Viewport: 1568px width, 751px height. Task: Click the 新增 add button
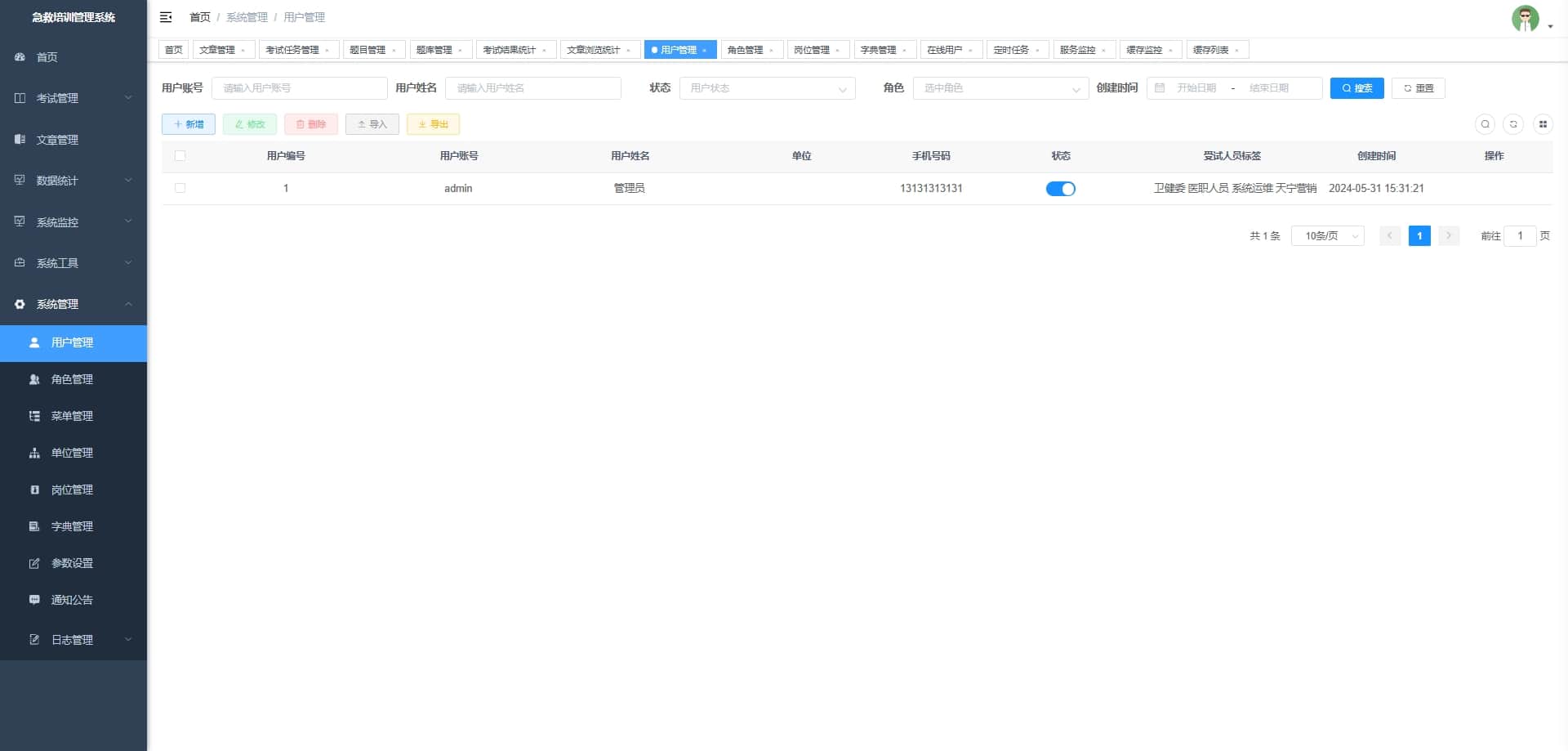[x=189, y=124]
